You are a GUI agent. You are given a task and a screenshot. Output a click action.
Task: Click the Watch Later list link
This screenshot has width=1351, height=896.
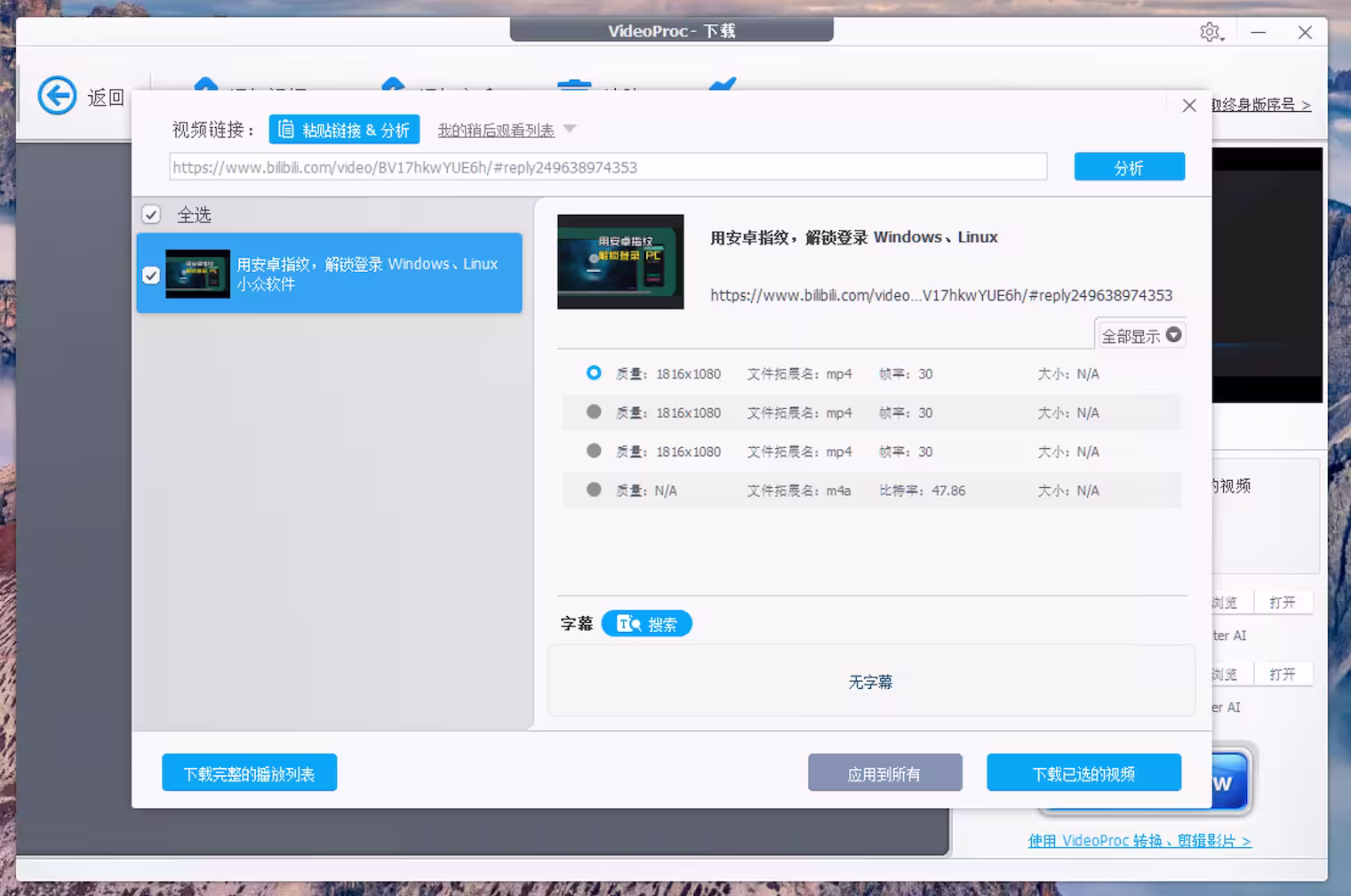(495, 131)
